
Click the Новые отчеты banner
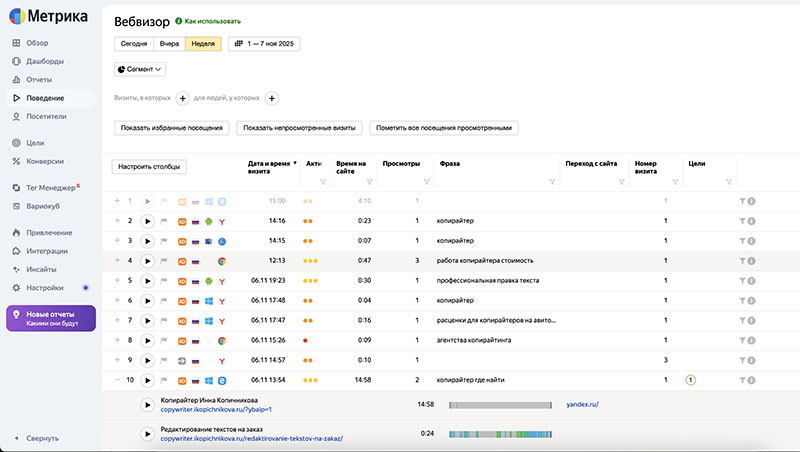pyautogui.click(x=51, y=318)
